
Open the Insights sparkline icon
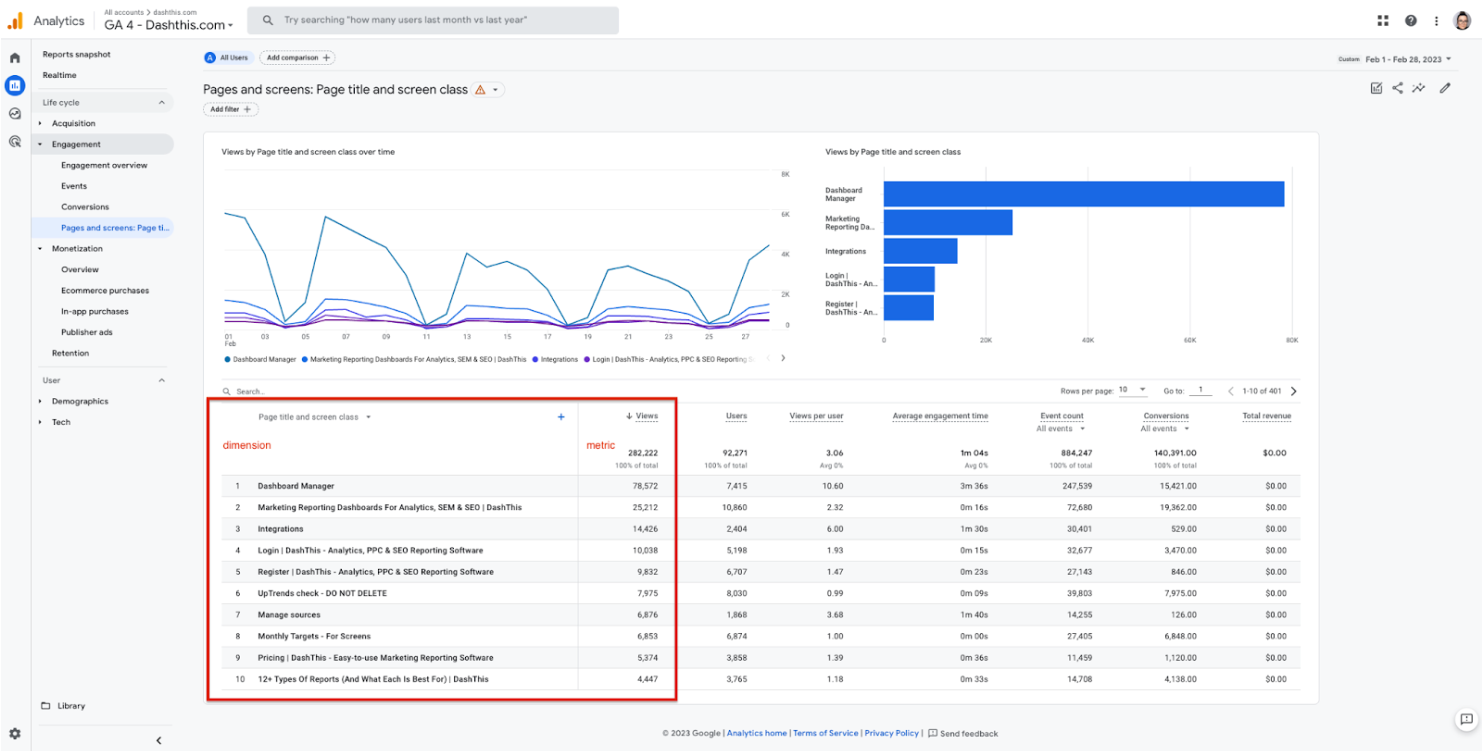click(x=1419, y=88)
